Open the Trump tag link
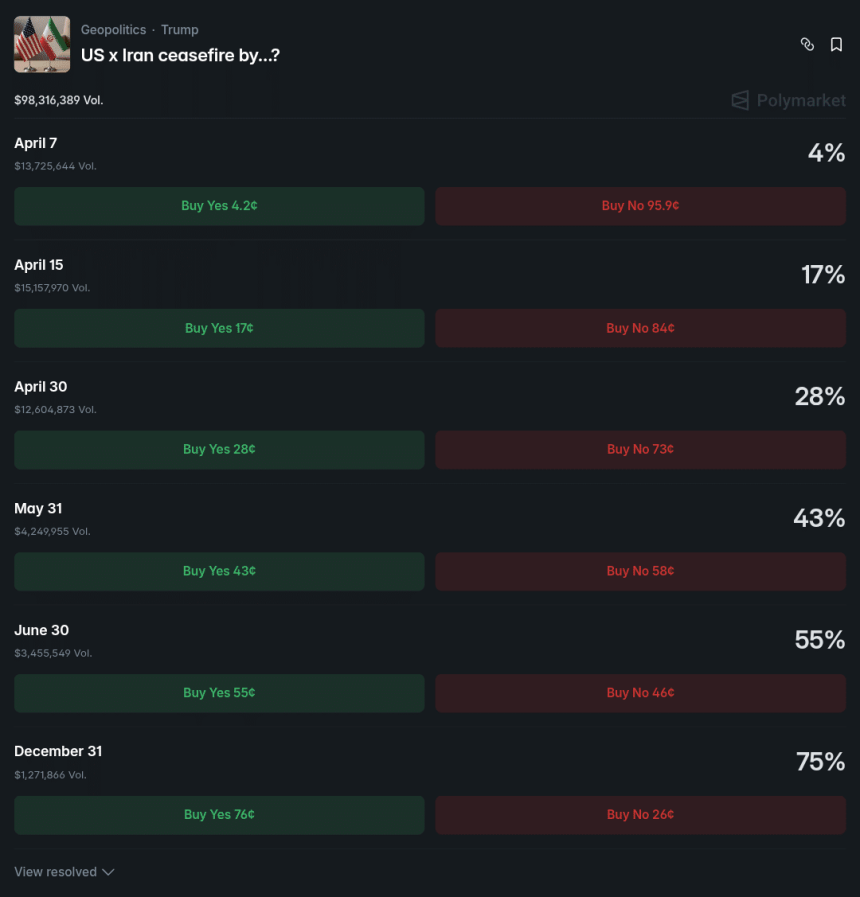This screenshot has height=897, width=860. pos(180,30)
